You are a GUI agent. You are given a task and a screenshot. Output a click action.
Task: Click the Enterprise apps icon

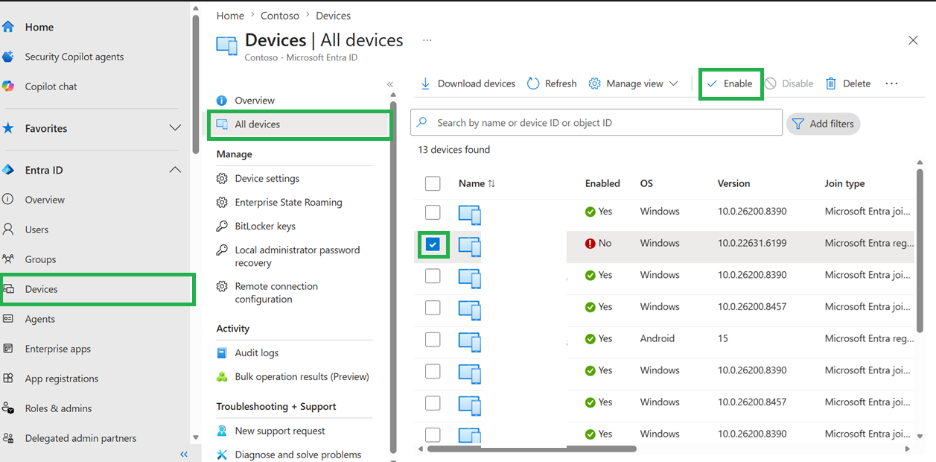pos(8,349)
